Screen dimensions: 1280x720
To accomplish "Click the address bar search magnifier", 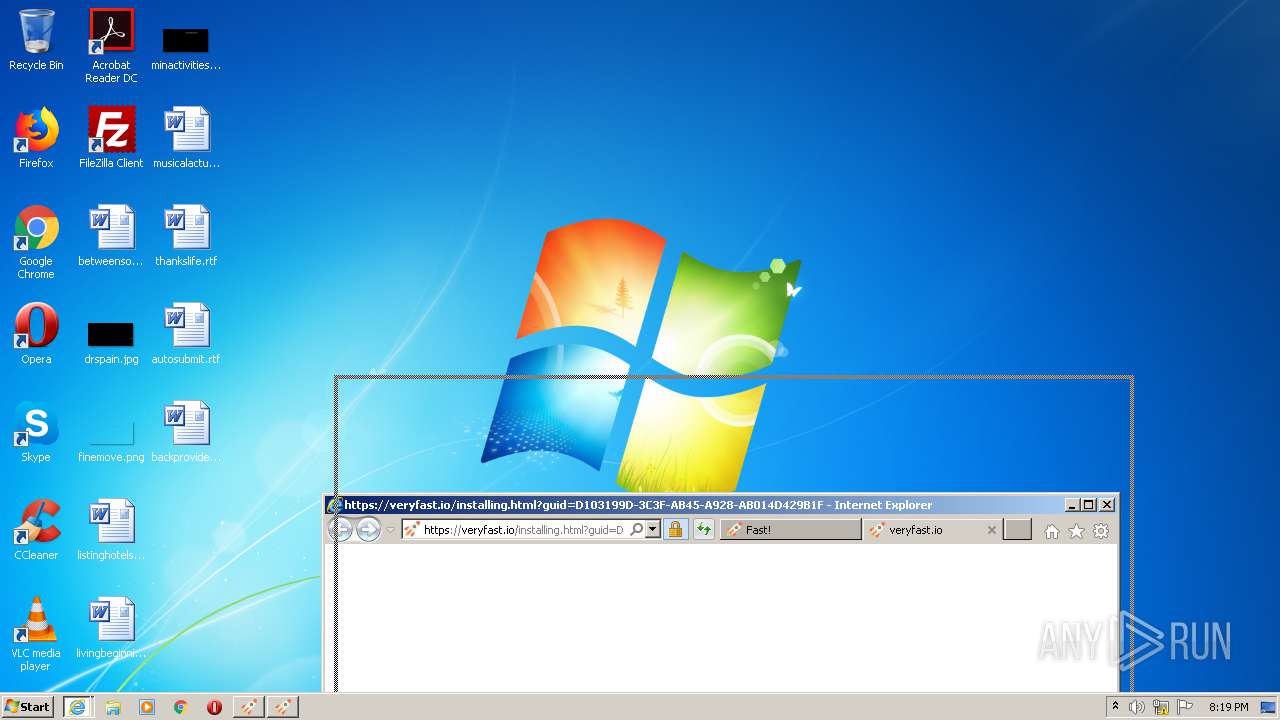I will point(636,530).
